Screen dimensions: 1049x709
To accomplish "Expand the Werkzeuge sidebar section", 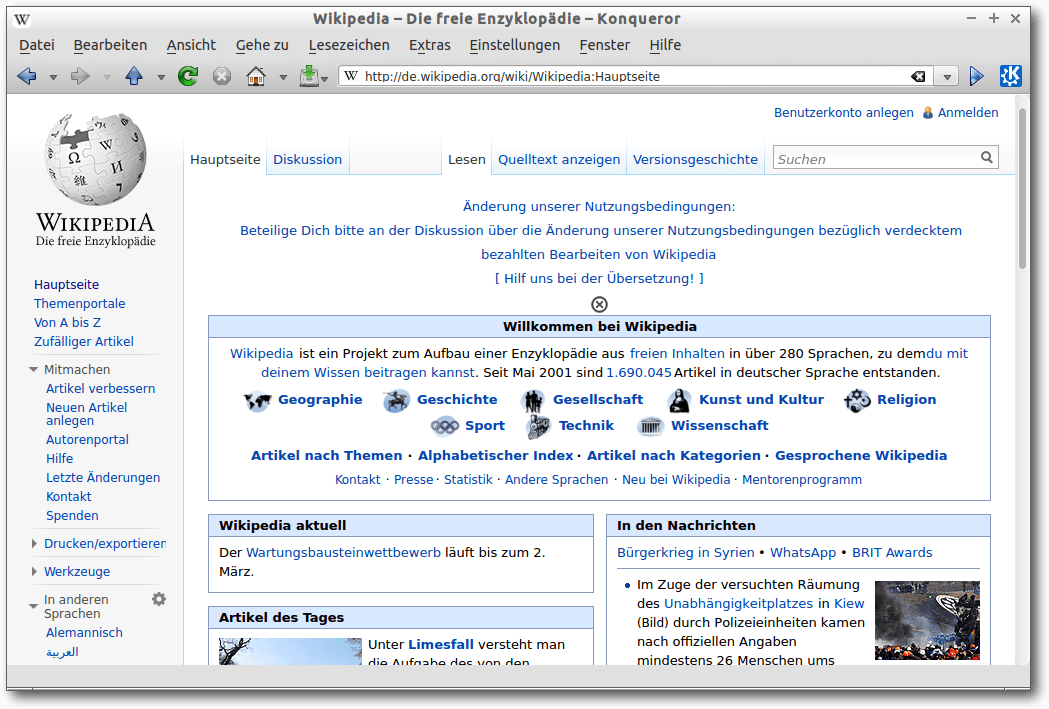I will (x=34, y=571).
